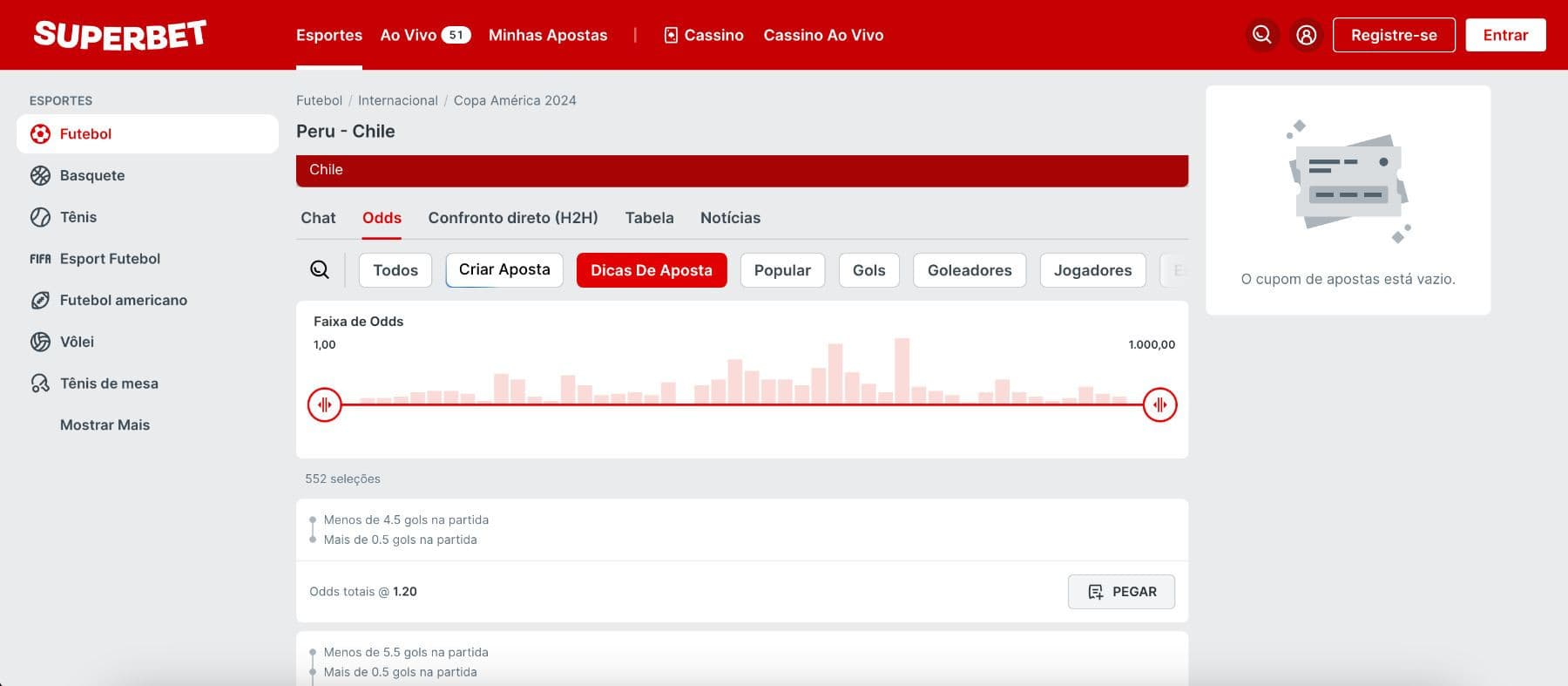Click the FIFA Esport Futebol icon

point(40,259)
